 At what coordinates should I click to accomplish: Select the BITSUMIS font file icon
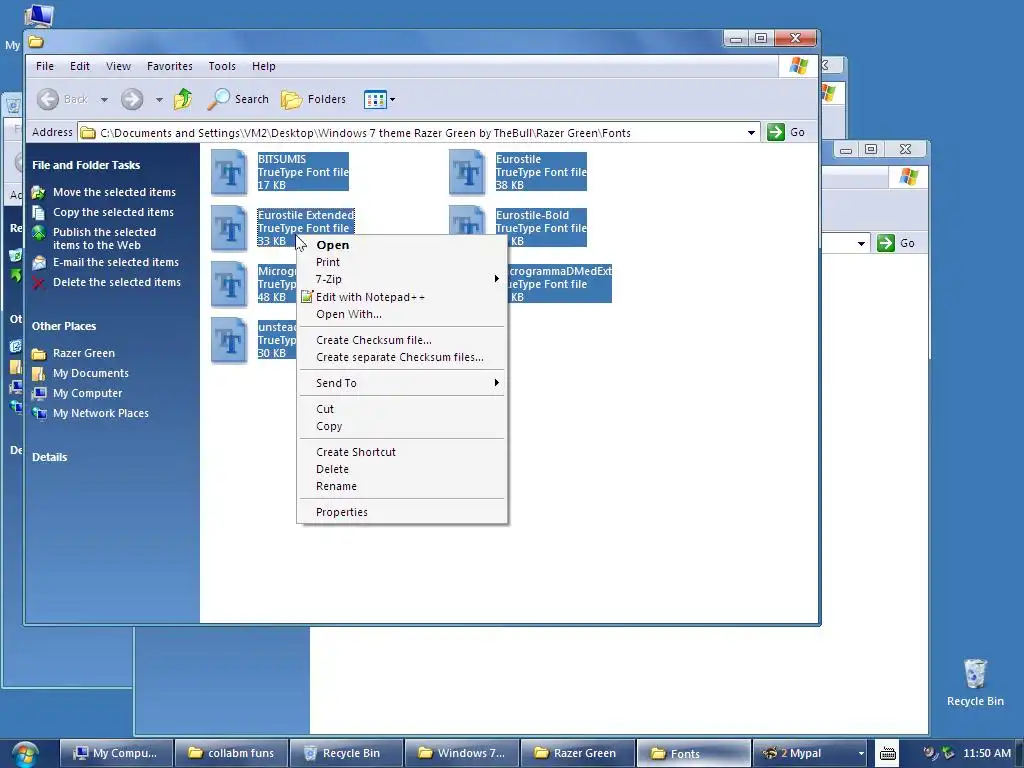pos(229,172)
